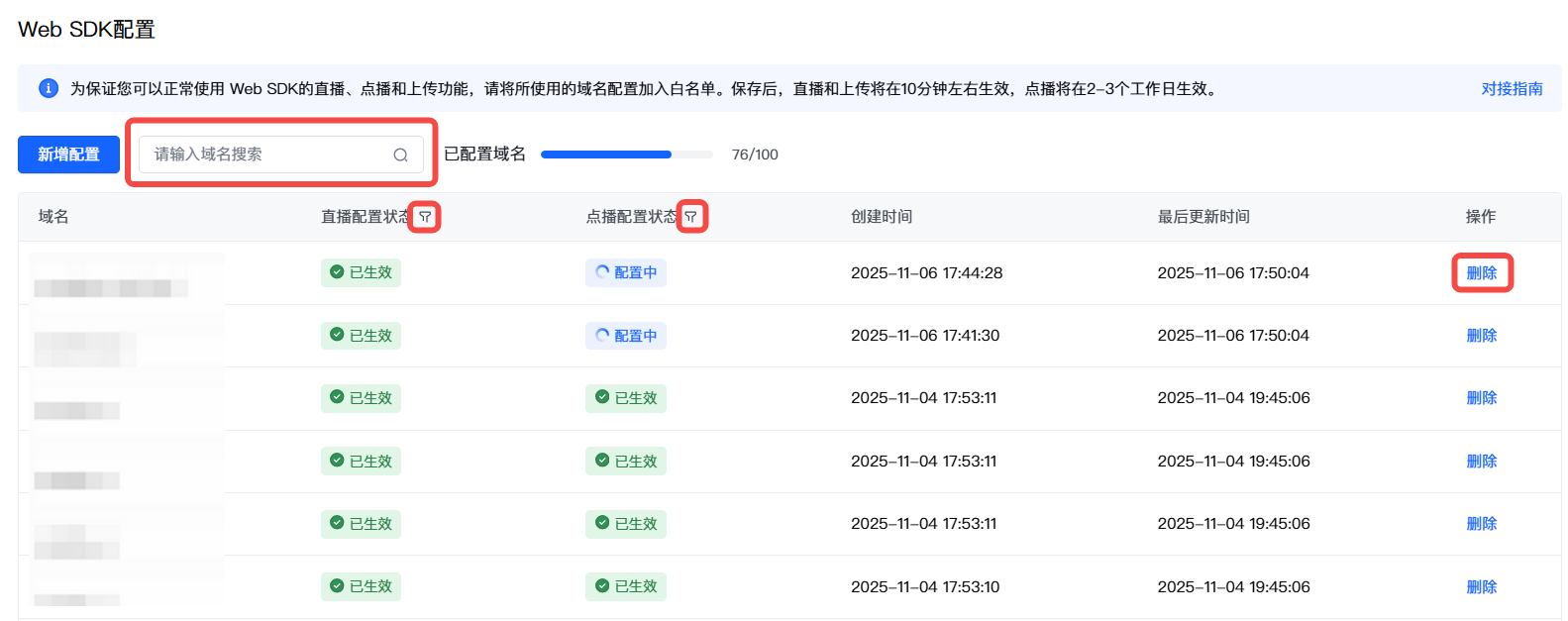Click the first row's green 已生效 live status
Viewport: 1568px width, 621px height.
coord(361,272)
